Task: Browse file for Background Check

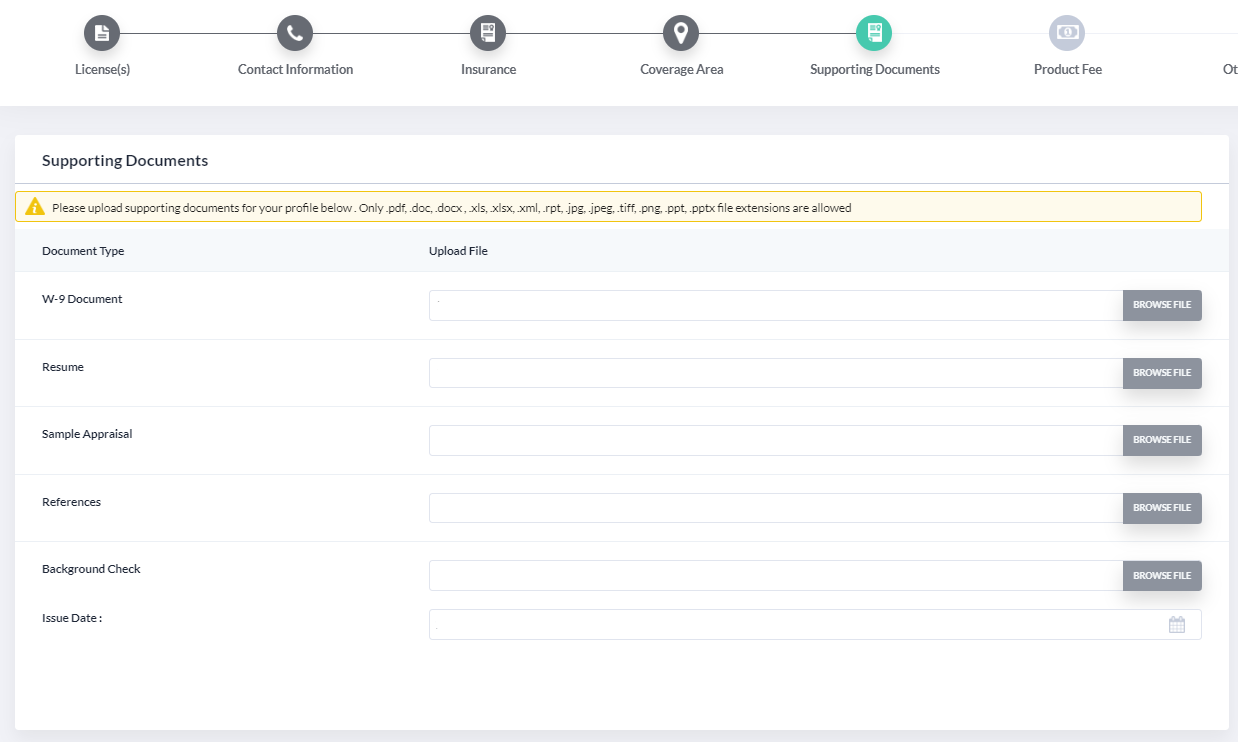Action: 1162,576
